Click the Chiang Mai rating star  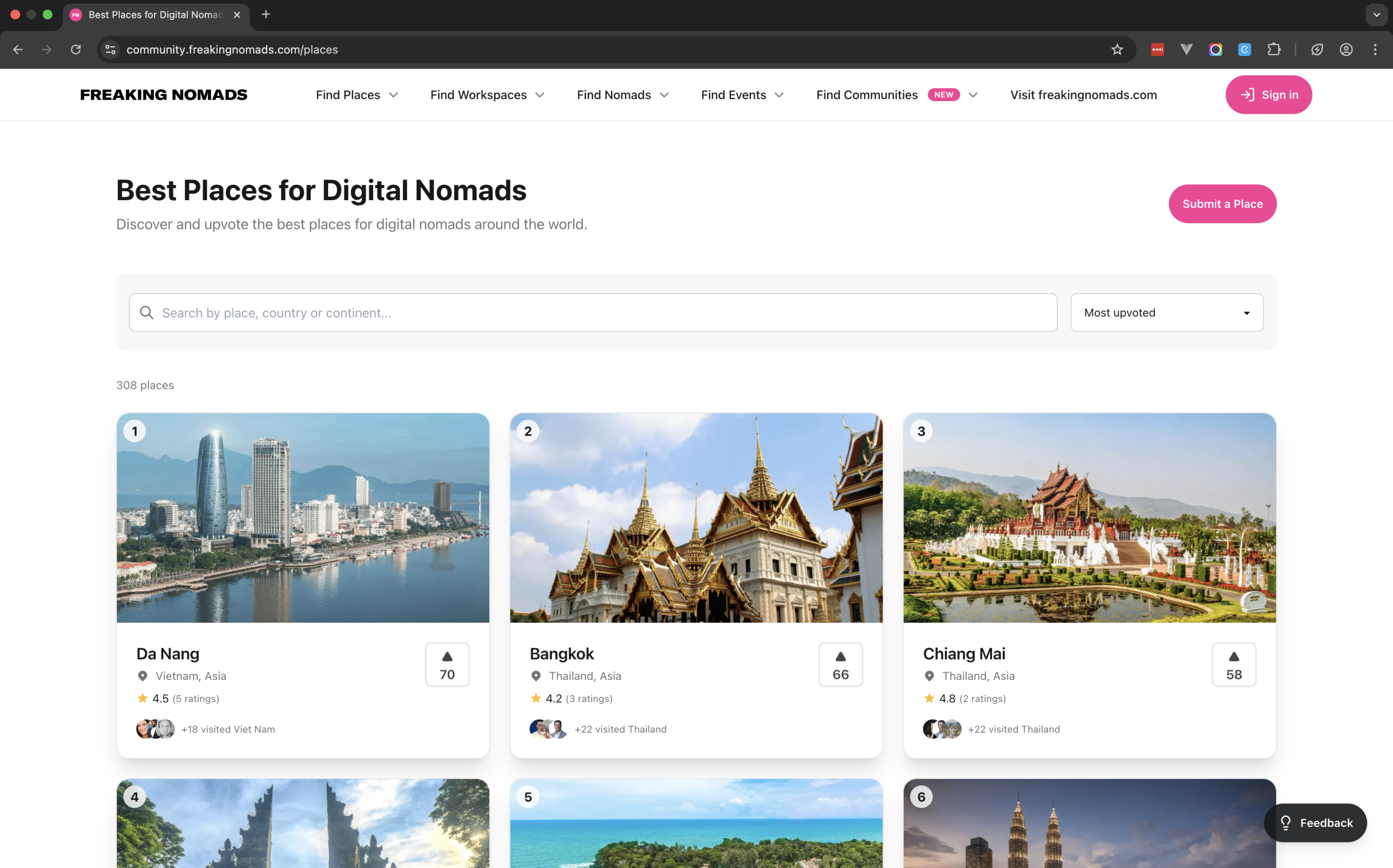click(x=929, y=698)
